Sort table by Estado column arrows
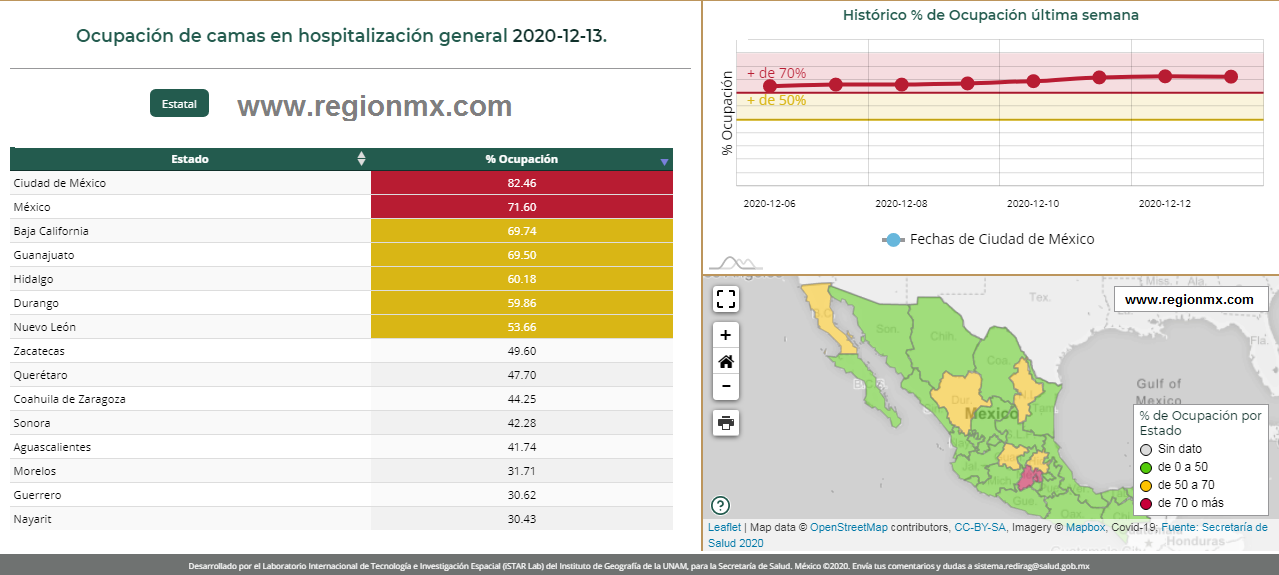 [361, 159]
